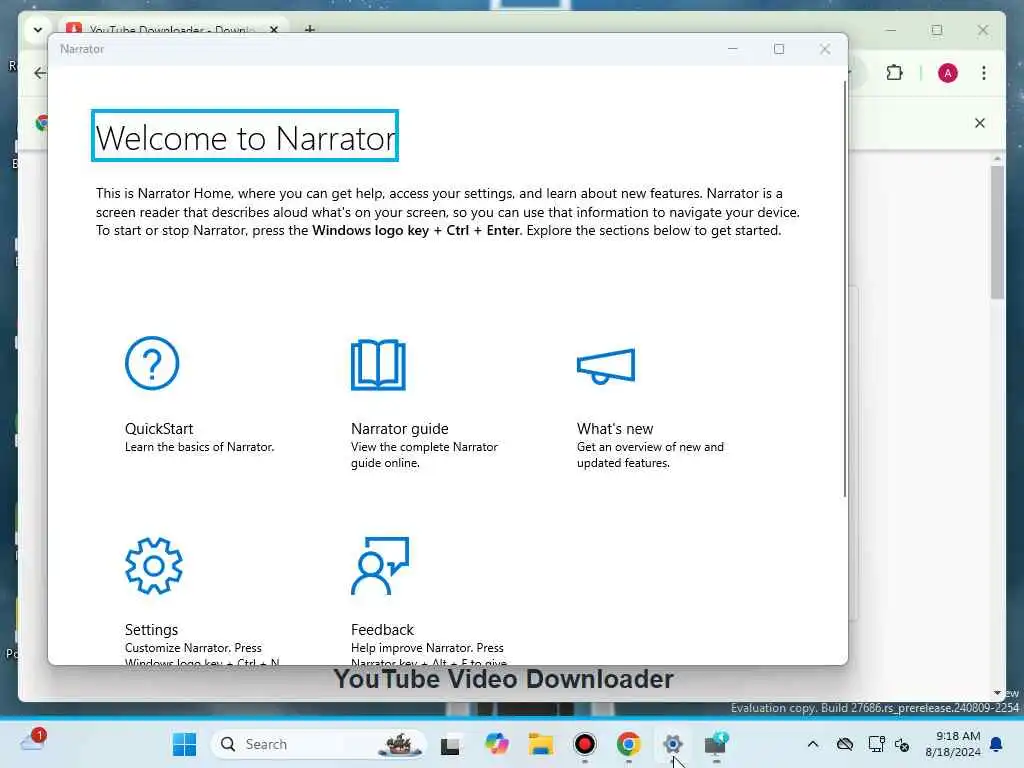Open weather widget on taskbar
The height and width of the screenshot is (768, 1024).
pos(33,742)
